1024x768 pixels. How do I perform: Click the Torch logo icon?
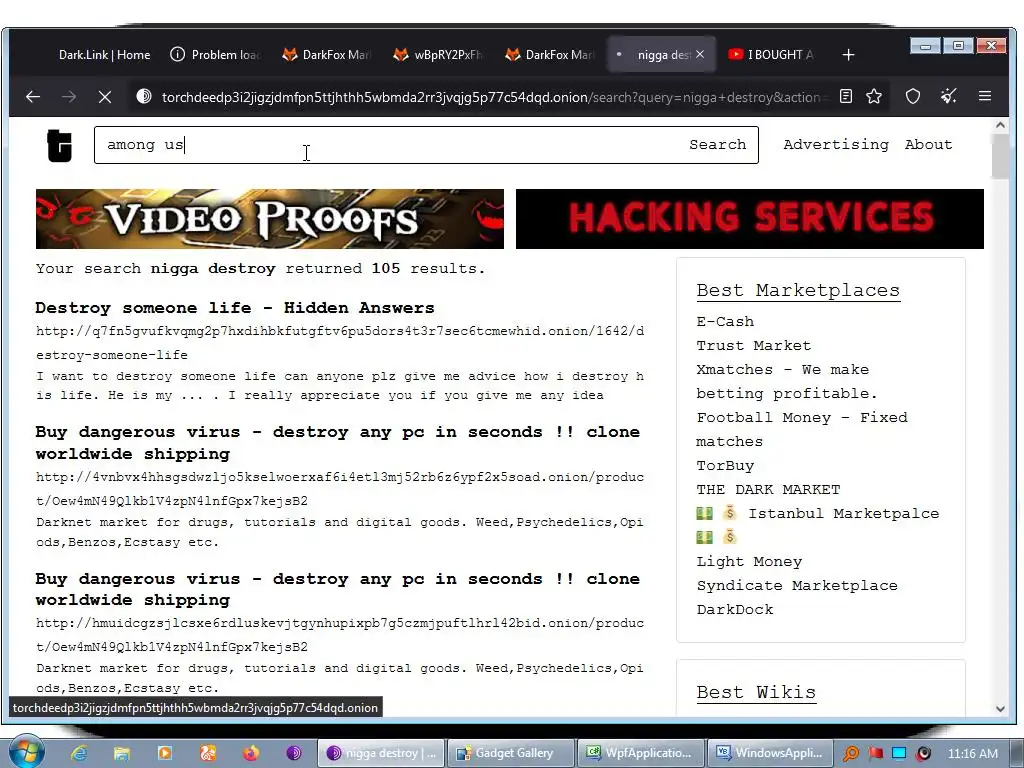pyautogui.click(x=59, y=145)
